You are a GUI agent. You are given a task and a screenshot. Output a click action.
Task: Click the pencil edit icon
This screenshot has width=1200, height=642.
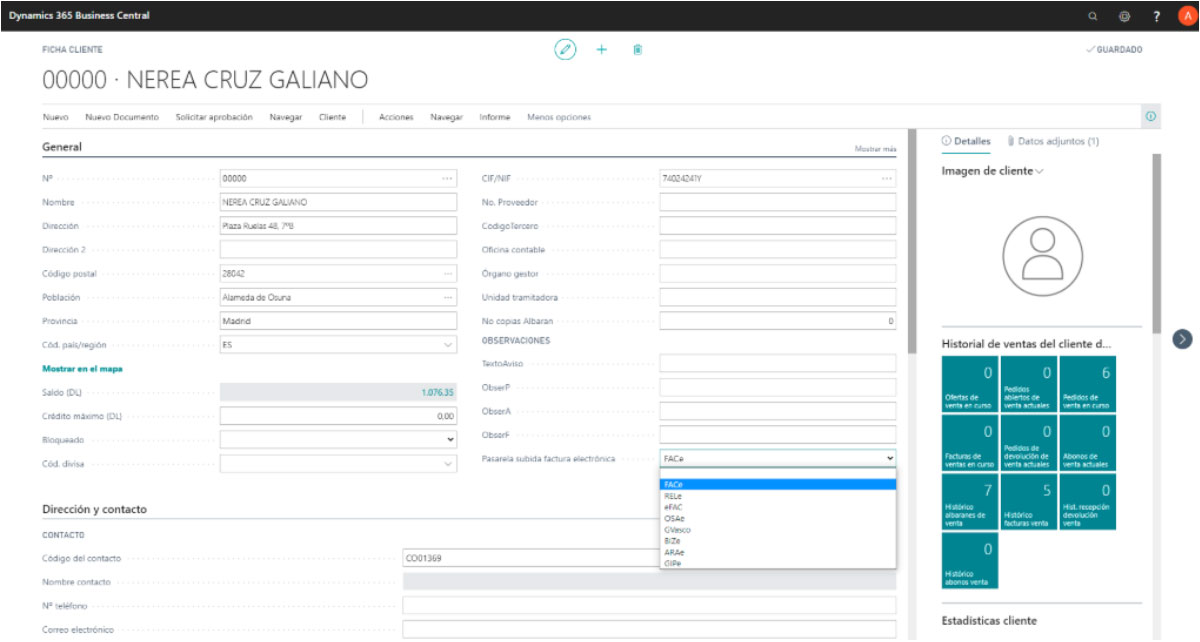(566, 49)
